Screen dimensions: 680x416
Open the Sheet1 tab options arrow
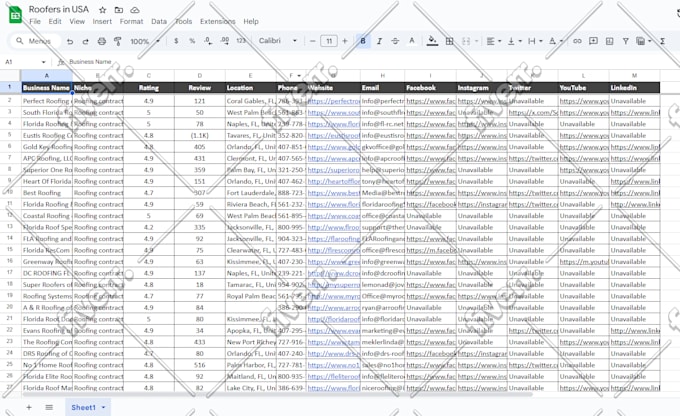[103, 407]
